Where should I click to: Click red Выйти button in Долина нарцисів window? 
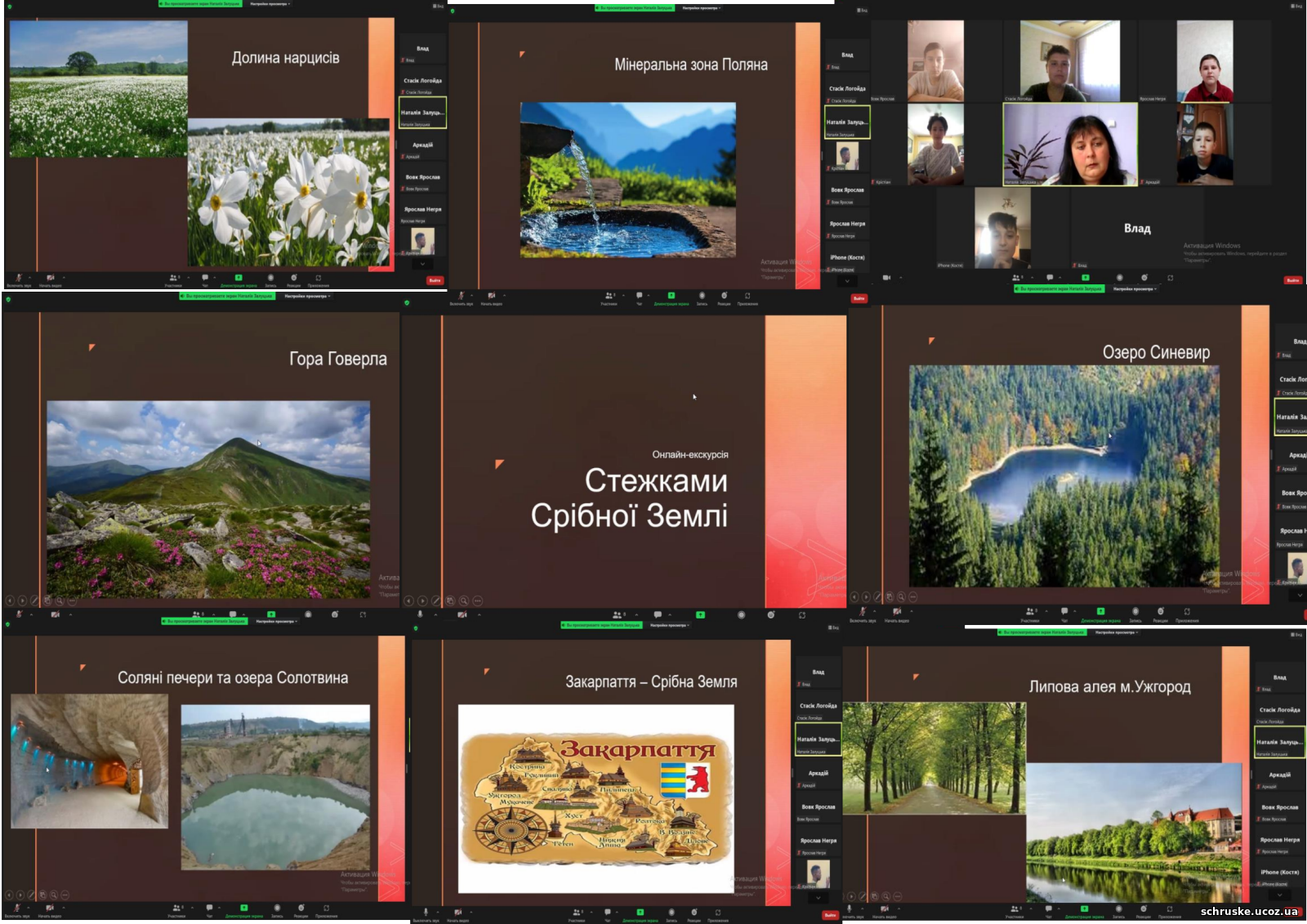[435, 280]
